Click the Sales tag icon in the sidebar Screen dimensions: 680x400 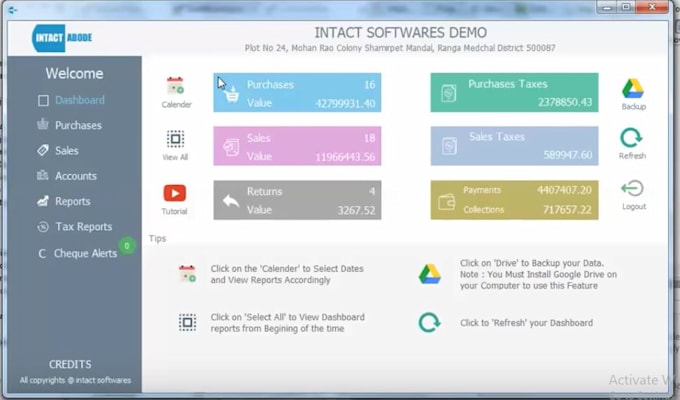(42, 150)
